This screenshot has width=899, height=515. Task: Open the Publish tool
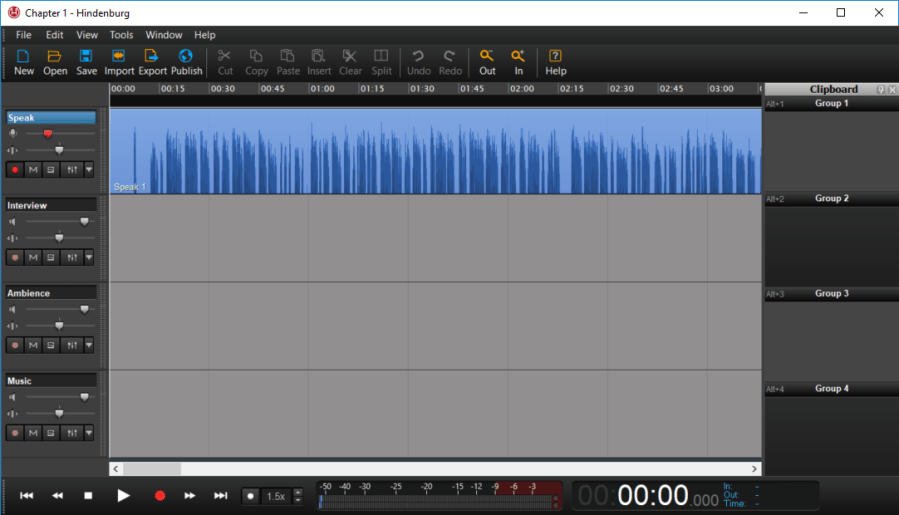186,62
